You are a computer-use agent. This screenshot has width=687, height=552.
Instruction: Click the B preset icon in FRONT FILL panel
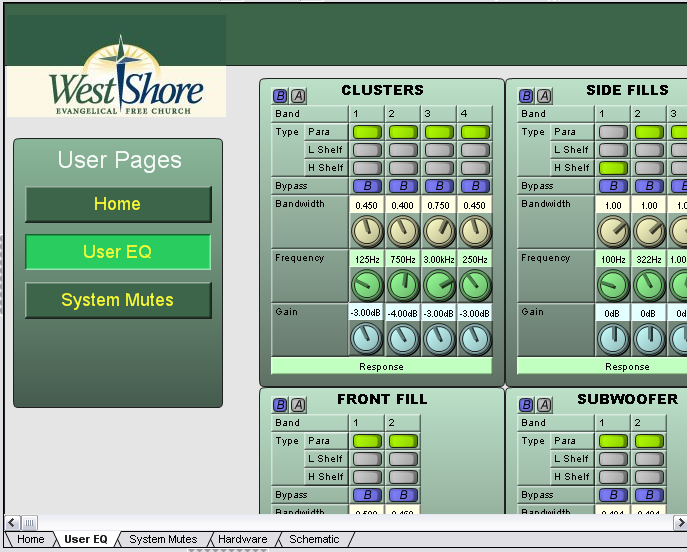pos(280,405)
